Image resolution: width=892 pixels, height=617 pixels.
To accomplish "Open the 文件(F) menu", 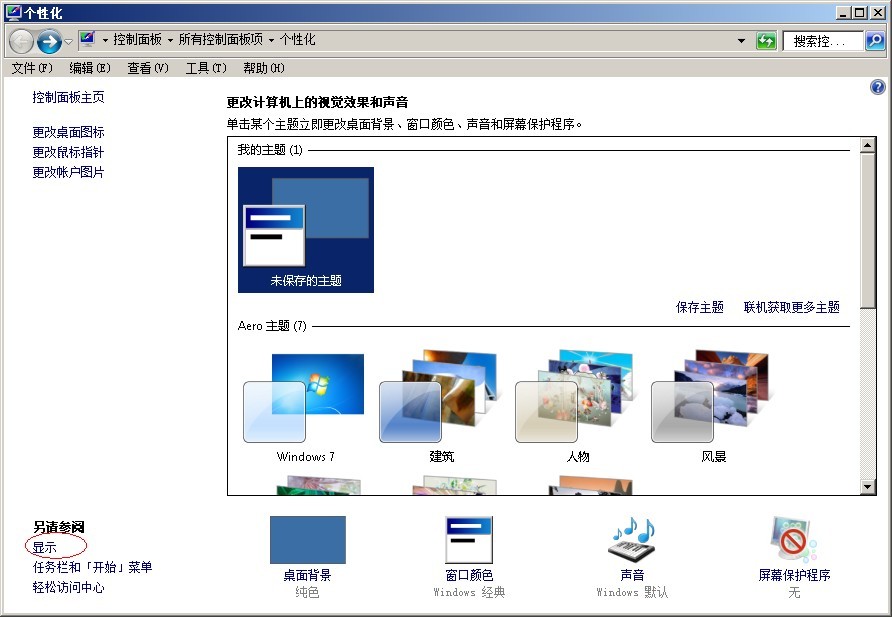I will [32, 68].
